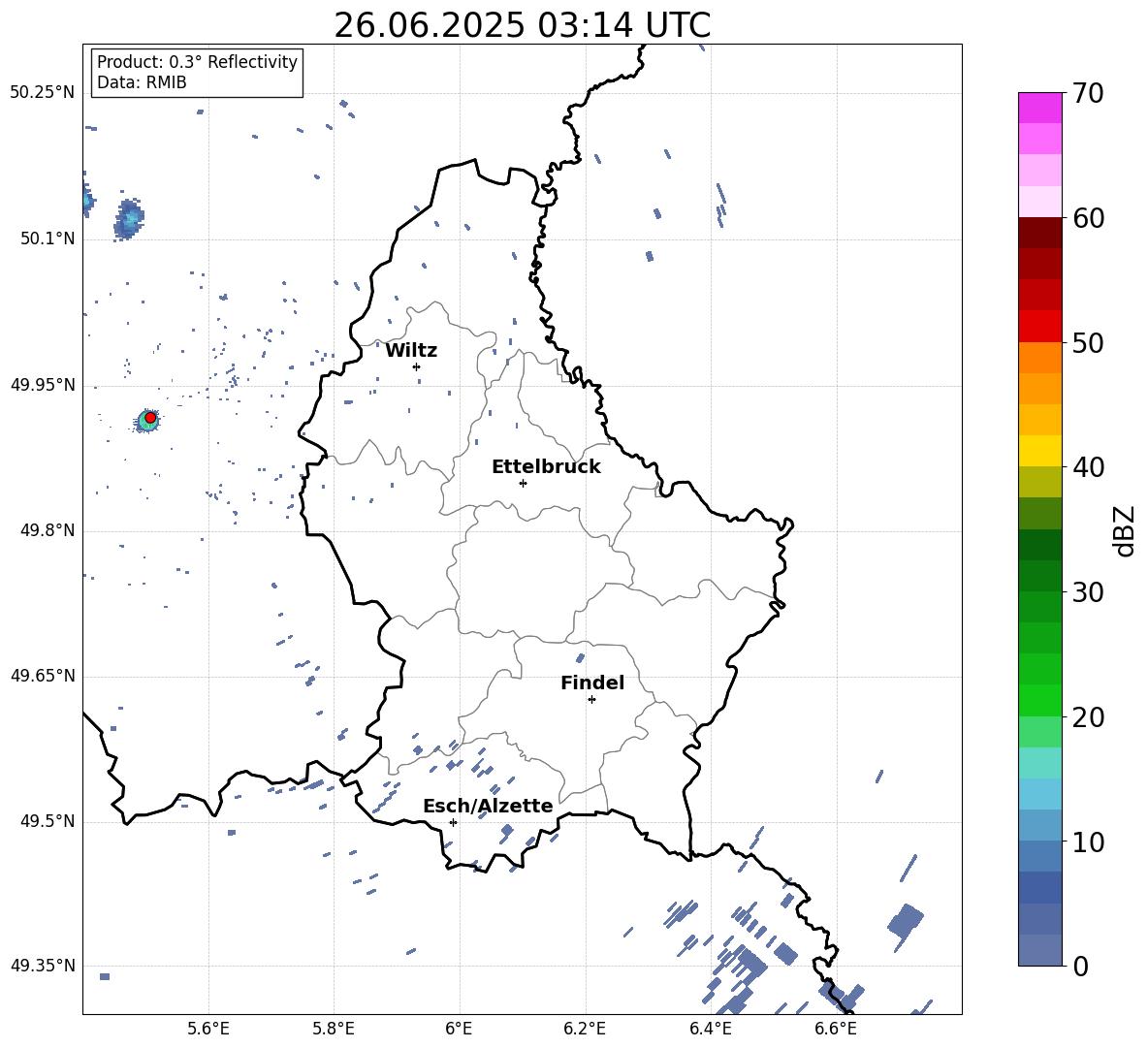Click the 70 colorbar tick value
The image size is (1148, 1048).
pyautogui.click(x=1088, y=93)
